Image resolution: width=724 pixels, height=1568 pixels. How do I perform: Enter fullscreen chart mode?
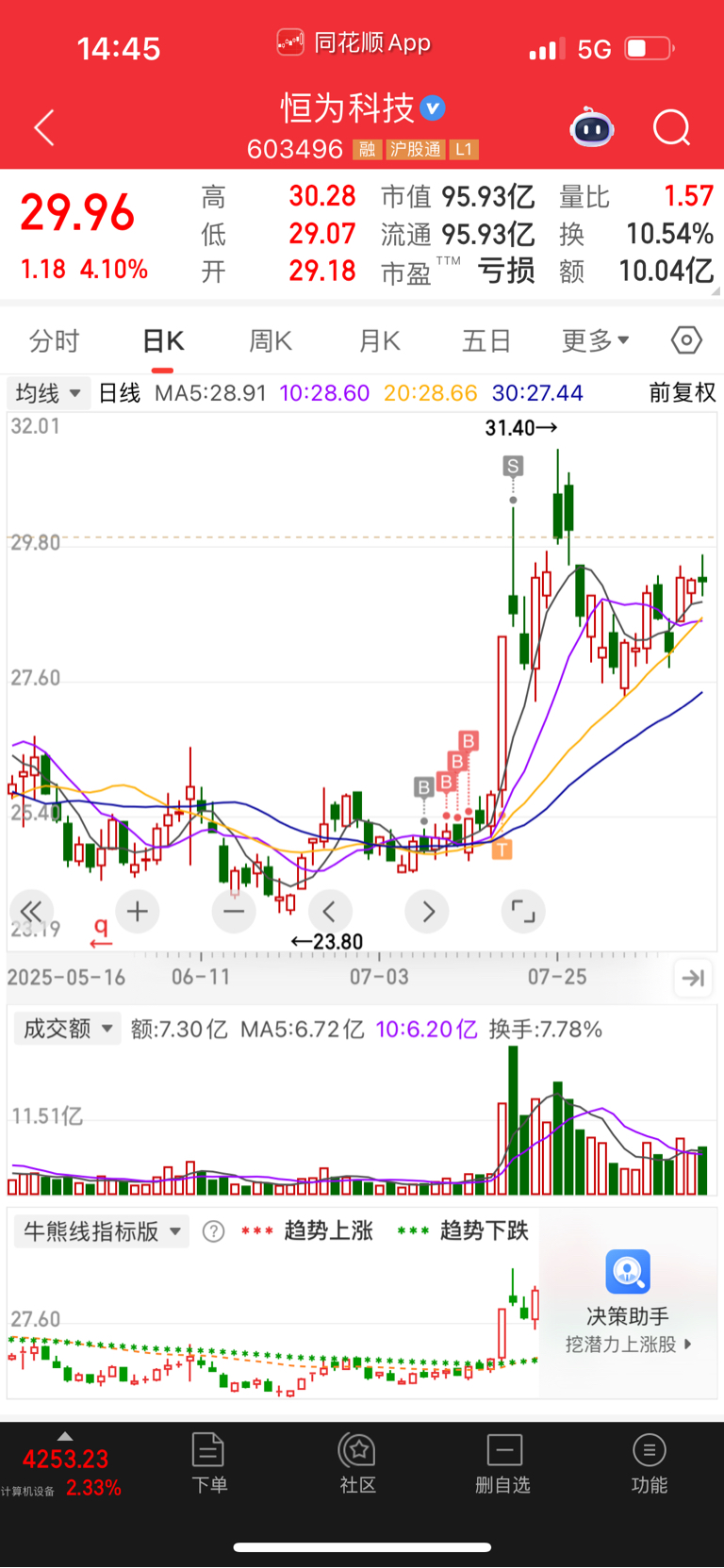pyautogui.click(x=523, y=911)
